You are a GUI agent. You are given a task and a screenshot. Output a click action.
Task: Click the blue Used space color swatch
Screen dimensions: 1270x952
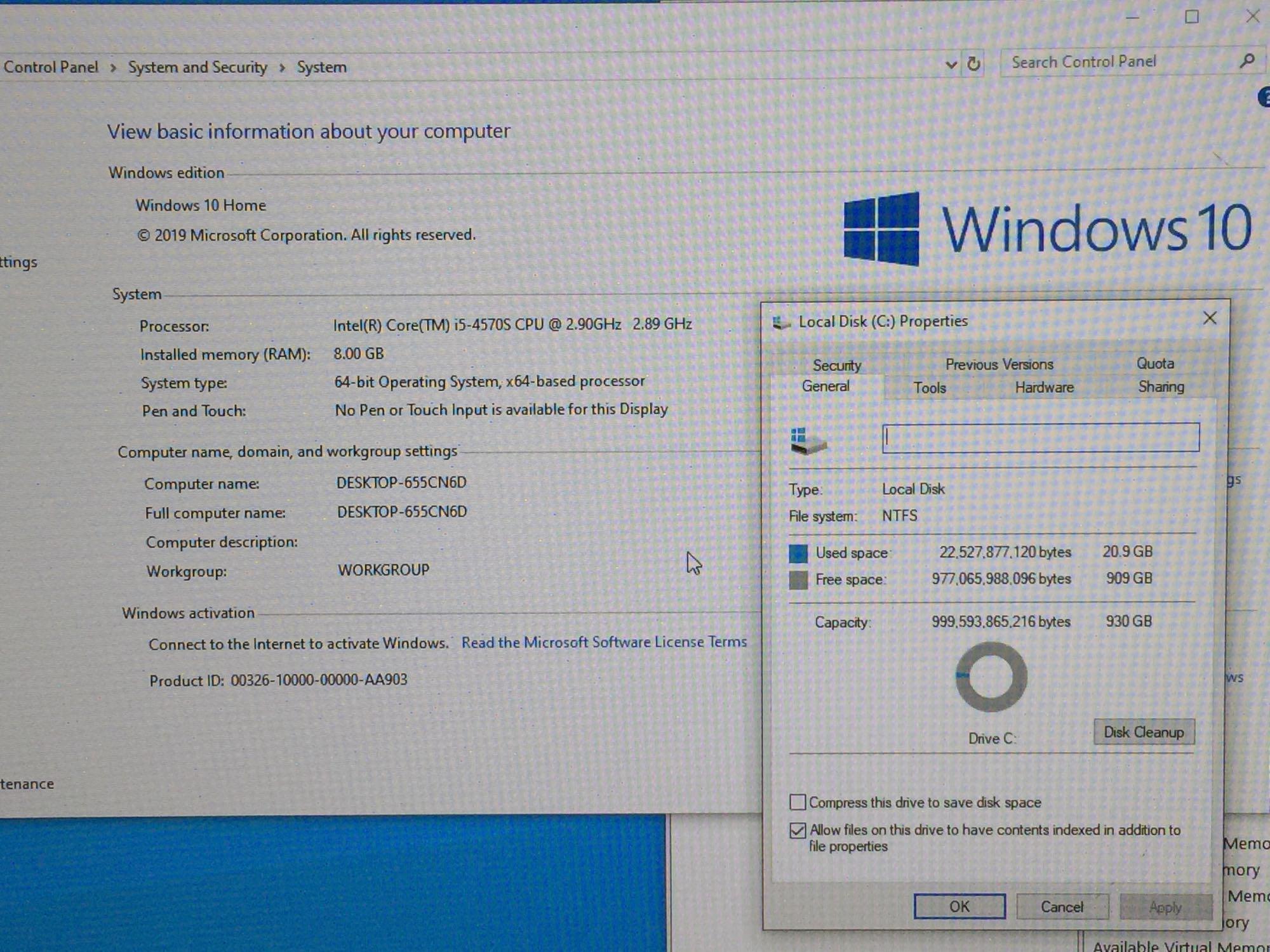798,553
